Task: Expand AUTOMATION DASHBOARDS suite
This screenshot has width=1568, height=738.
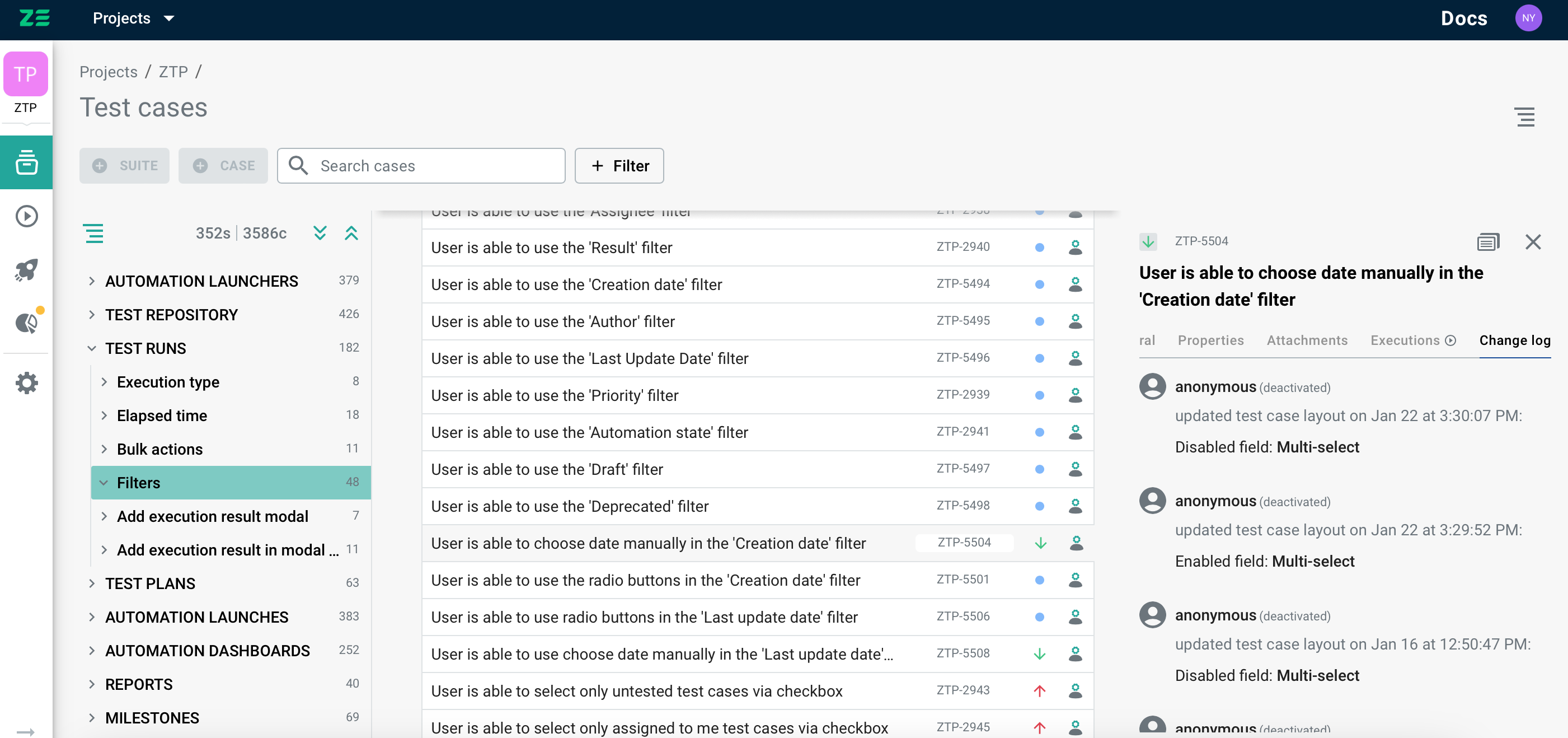Action: point(91,650)
